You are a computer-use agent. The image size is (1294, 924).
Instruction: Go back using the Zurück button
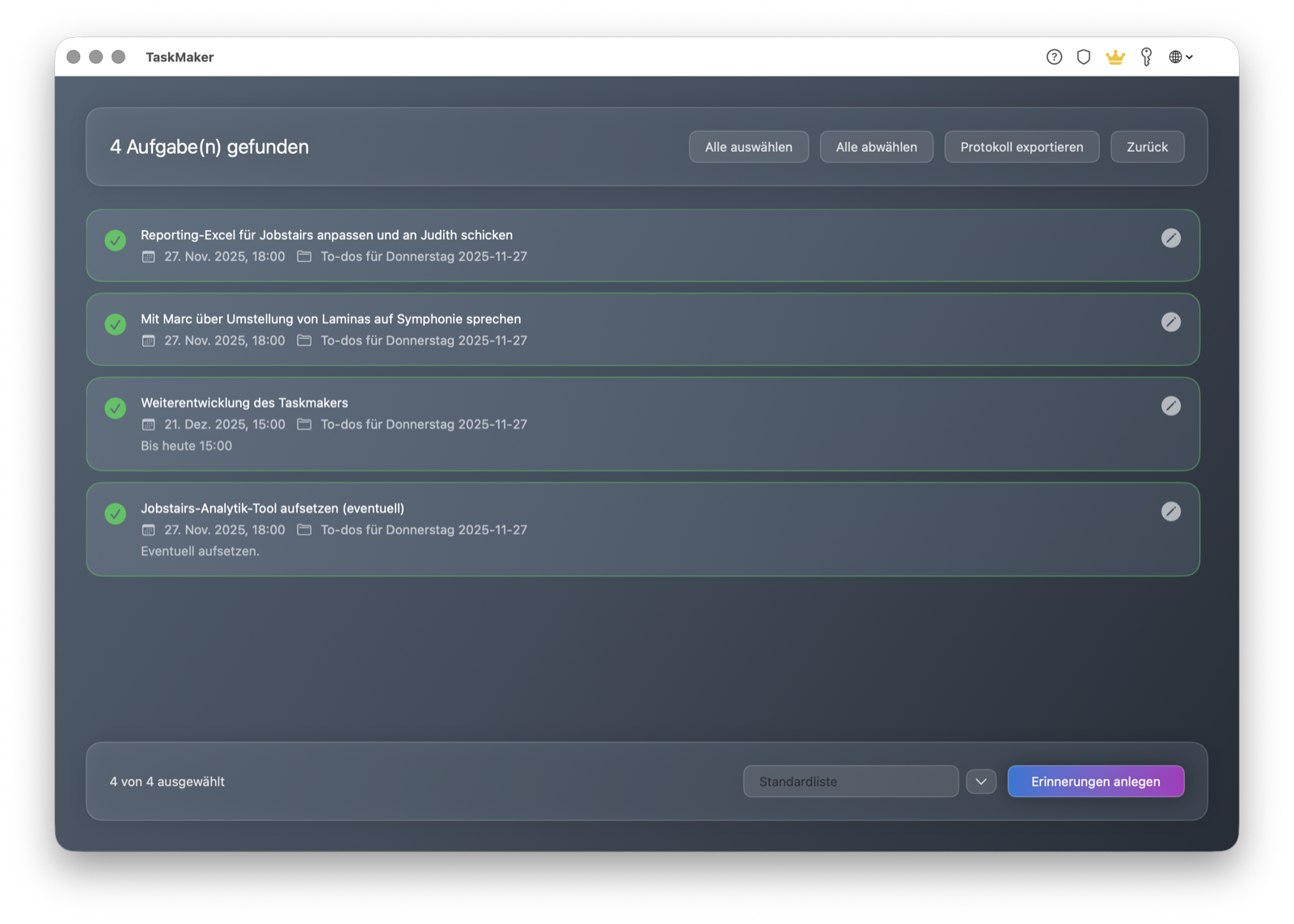coord(1147,146)
